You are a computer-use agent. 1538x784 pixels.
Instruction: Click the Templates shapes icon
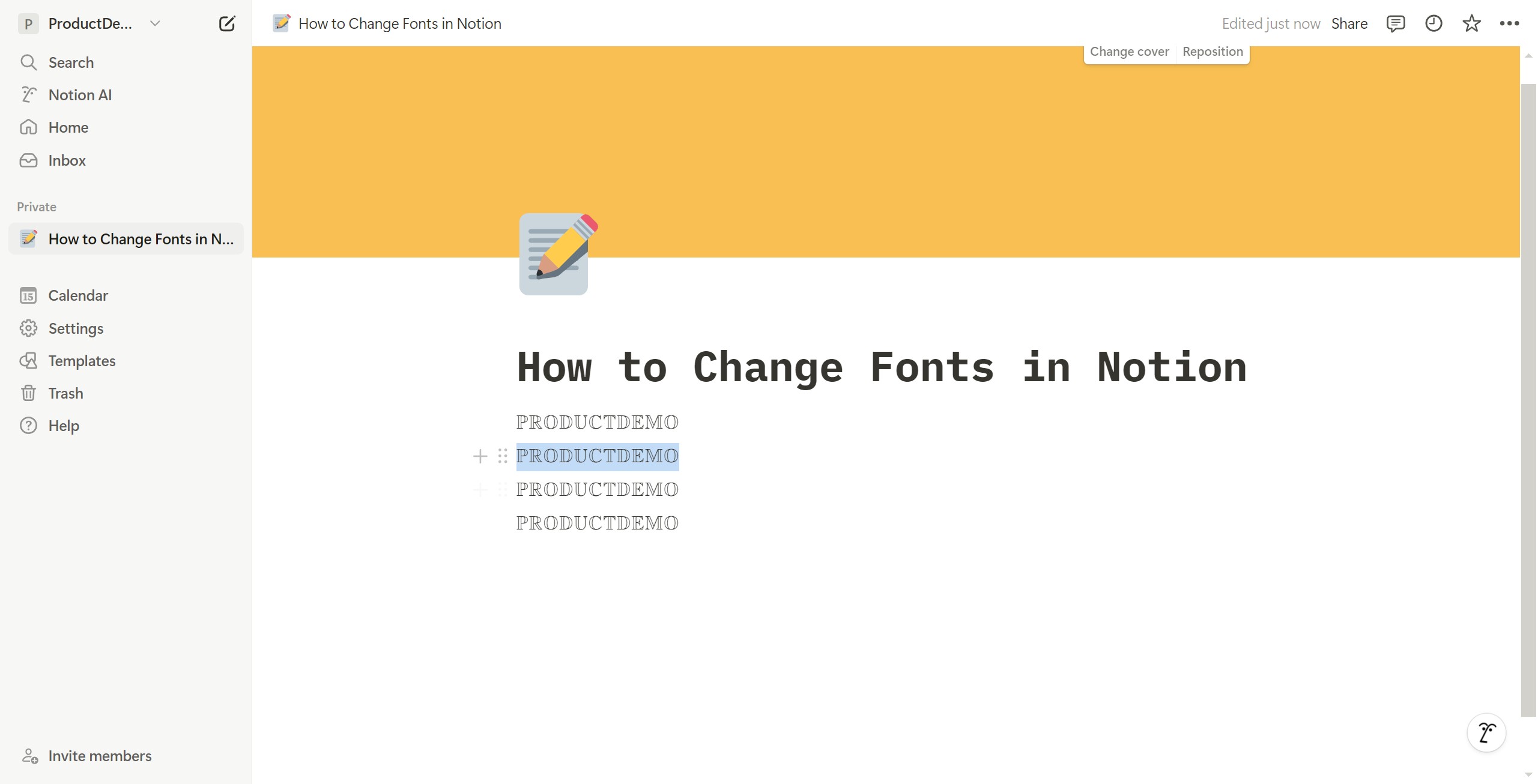point(28,361)
